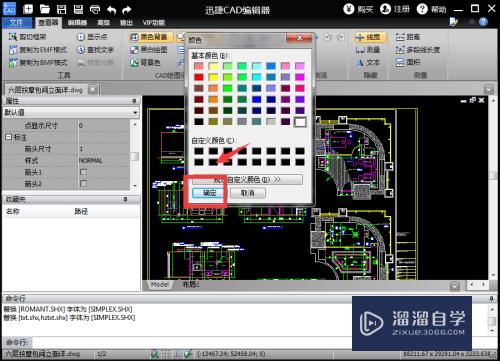The width and height of the screenshot is (500, 361).
Task: Toggle the 线宽 line width button
Action: [x=370, y=37]
